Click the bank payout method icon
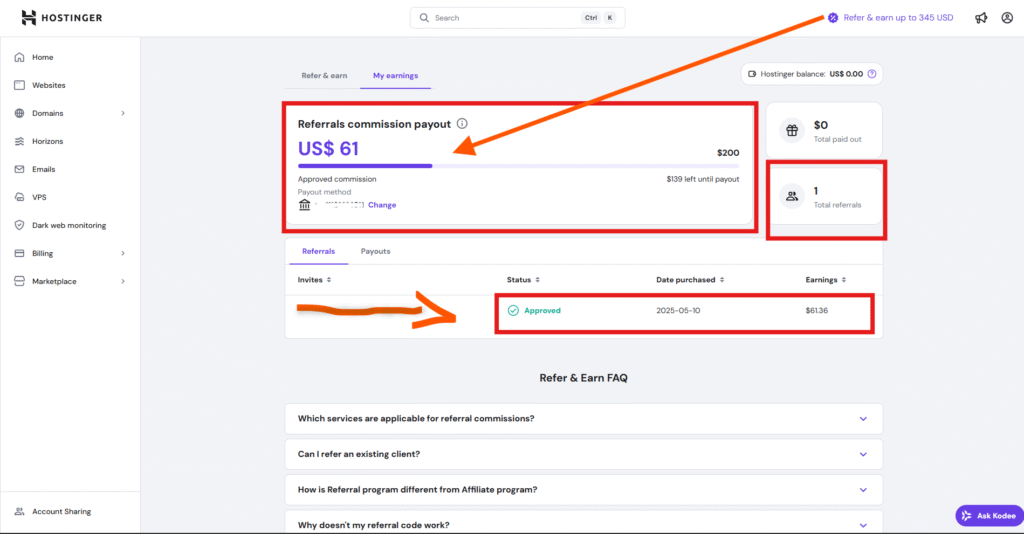The height and width of the screenshot is (534, 1024). click(304, 205)
